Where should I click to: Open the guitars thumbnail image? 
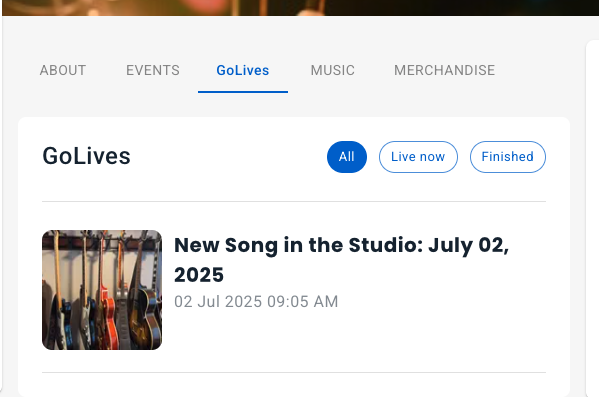click(102, 290)
